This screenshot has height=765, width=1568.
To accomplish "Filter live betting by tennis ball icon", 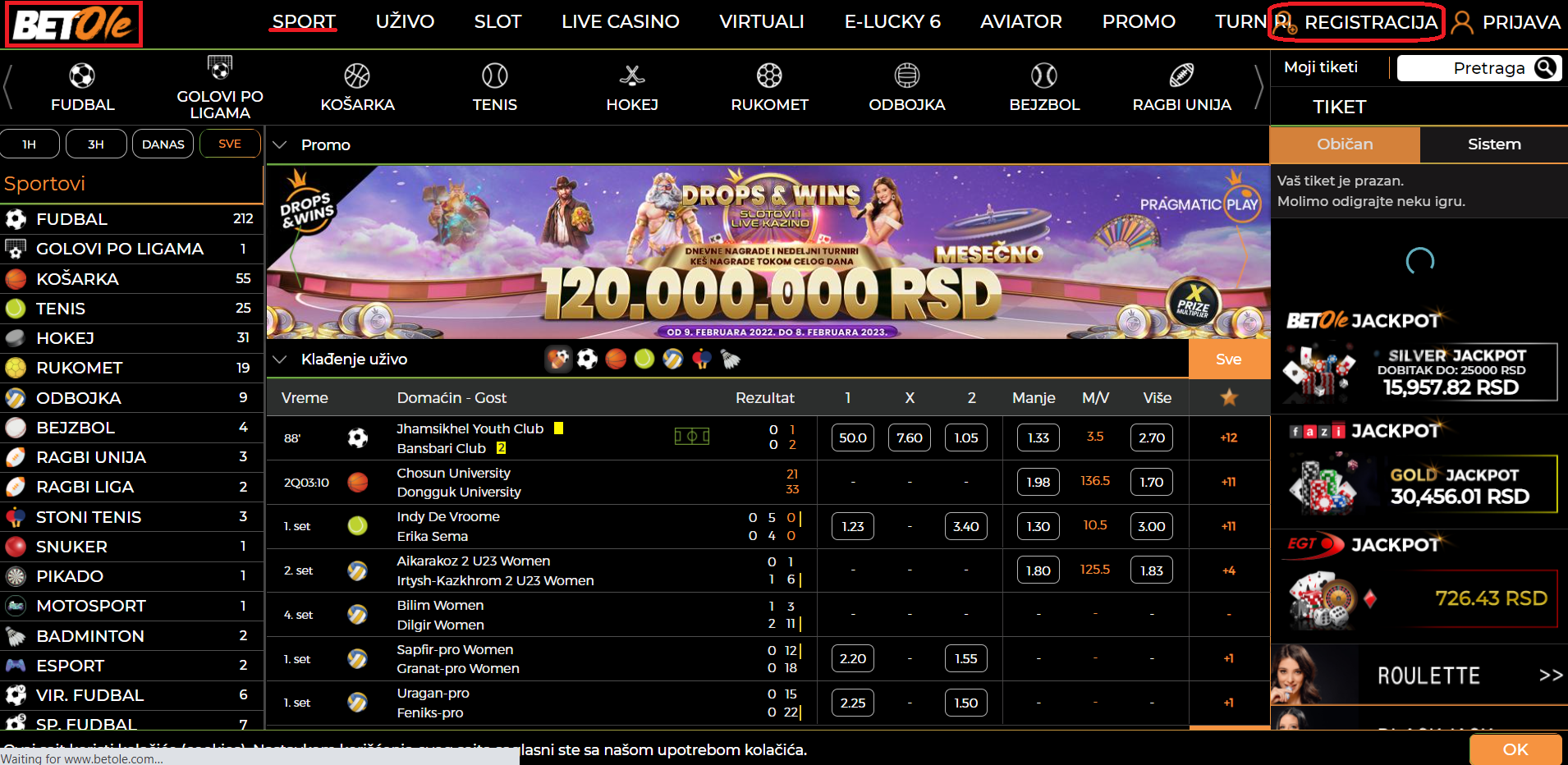I will coord(644,359).
